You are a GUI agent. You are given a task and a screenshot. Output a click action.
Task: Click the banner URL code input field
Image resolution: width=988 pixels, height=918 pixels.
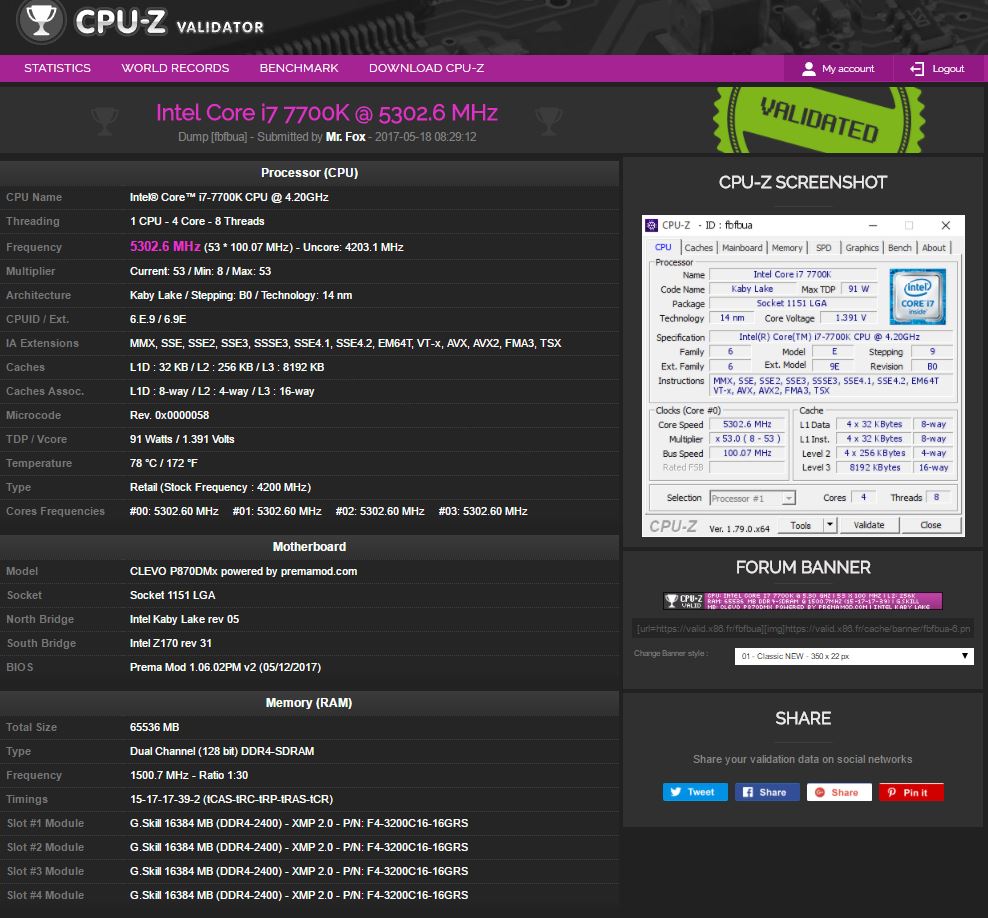point(803,628)
